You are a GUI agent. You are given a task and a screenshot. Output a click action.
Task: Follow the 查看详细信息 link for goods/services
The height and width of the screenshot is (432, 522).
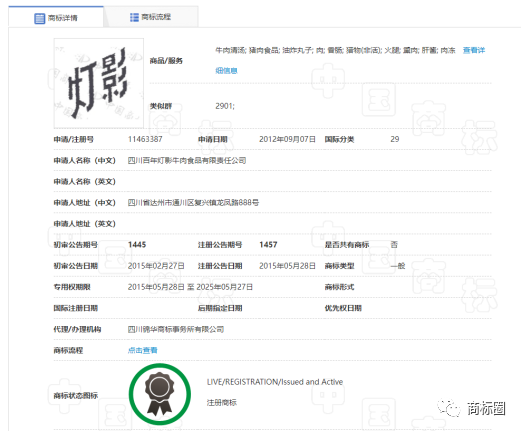click(x=474, y=50)
